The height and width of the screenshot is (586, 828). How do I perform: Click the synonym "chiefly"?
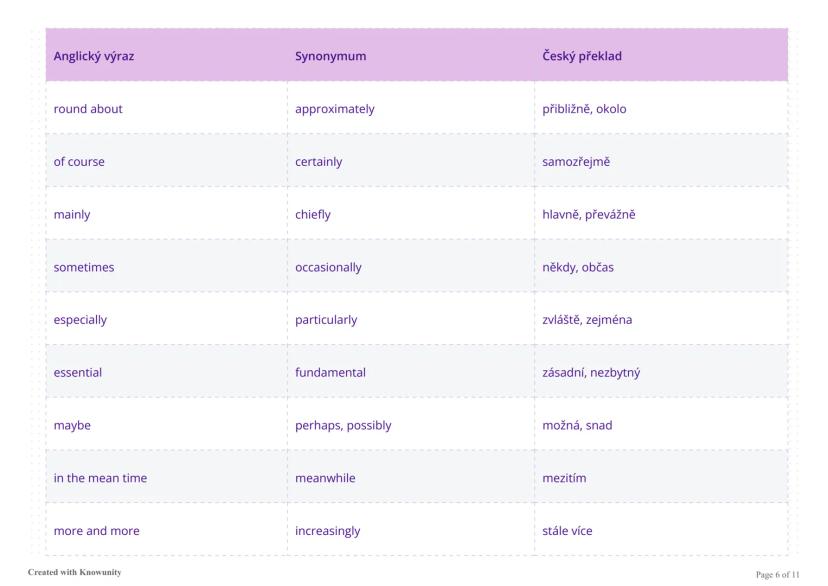click(313, 214)
